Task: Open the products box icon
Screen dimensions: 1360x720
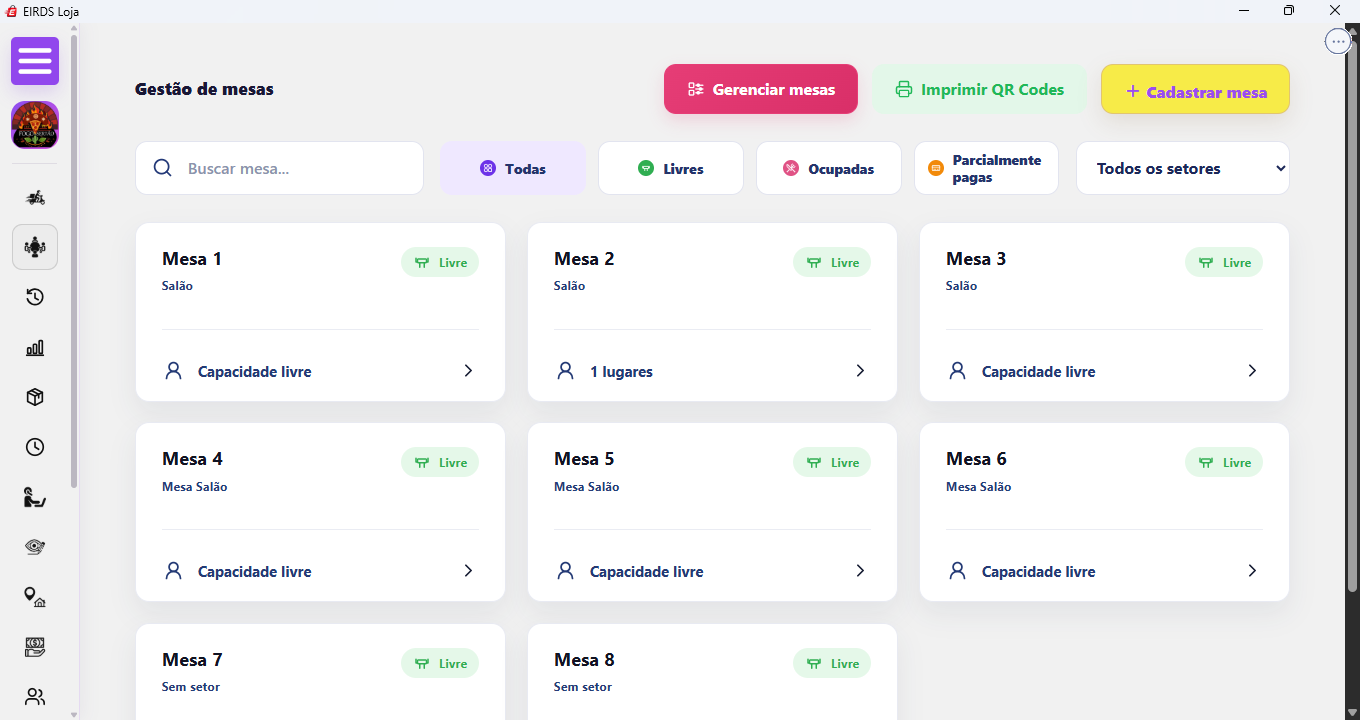Action: (x=35, y=397)
